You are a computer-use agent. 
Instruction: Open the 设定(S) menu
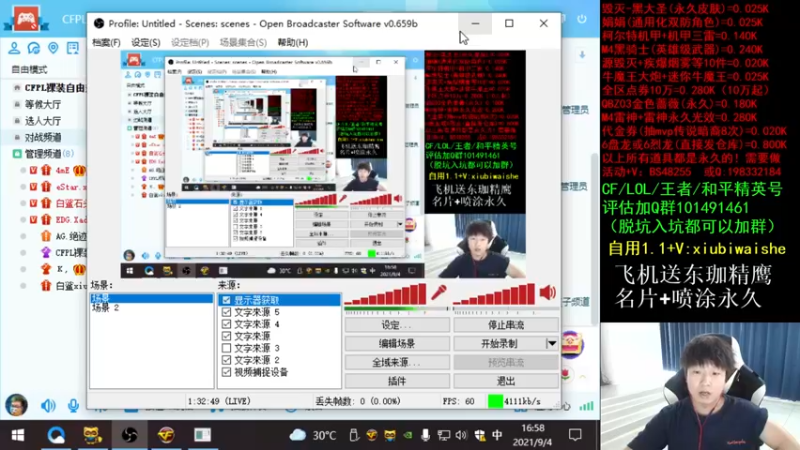(x=145, y=42)
